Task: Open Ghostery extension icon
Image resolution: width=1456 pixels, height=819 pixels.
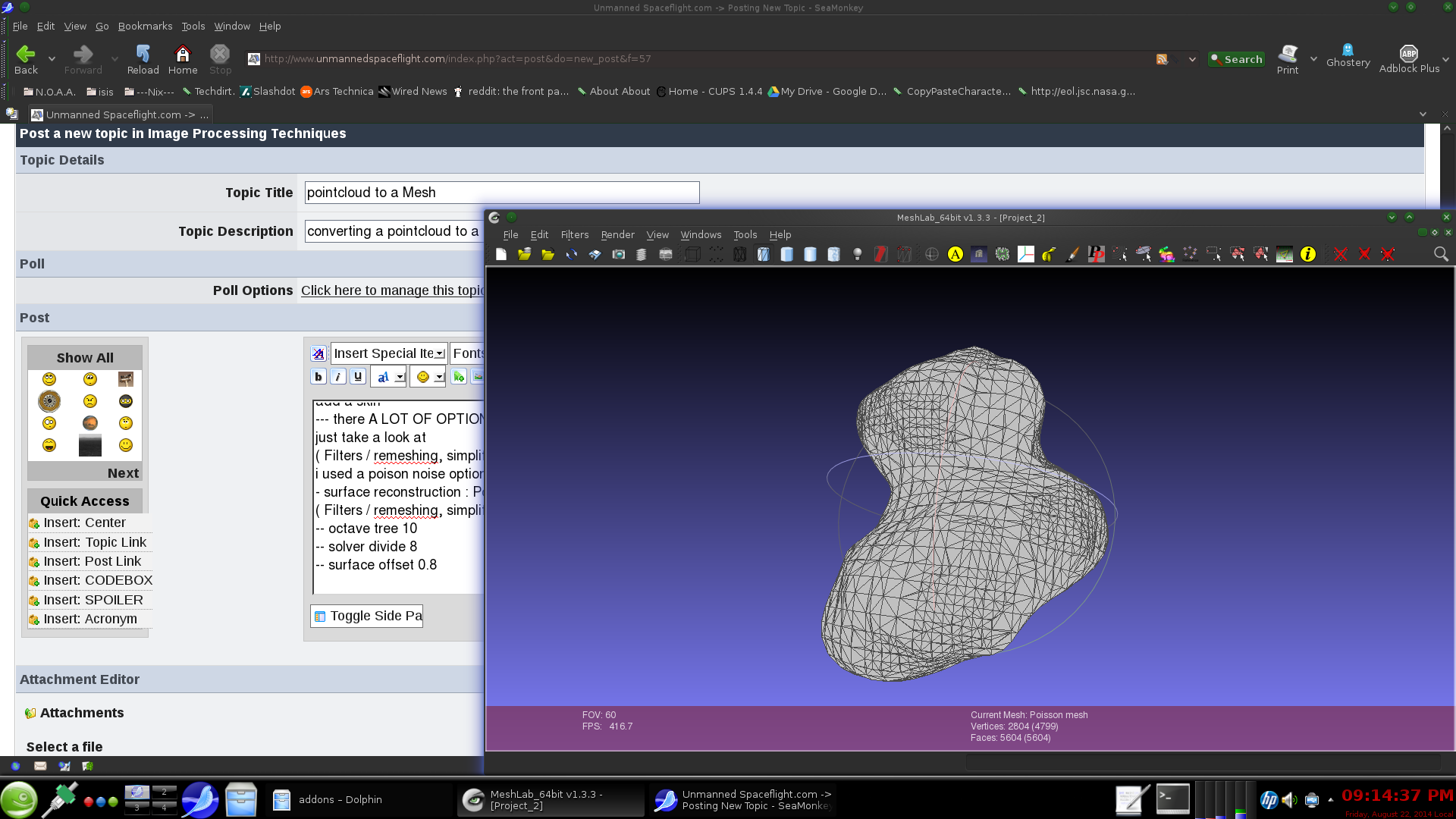Action: click(1348, 56)
